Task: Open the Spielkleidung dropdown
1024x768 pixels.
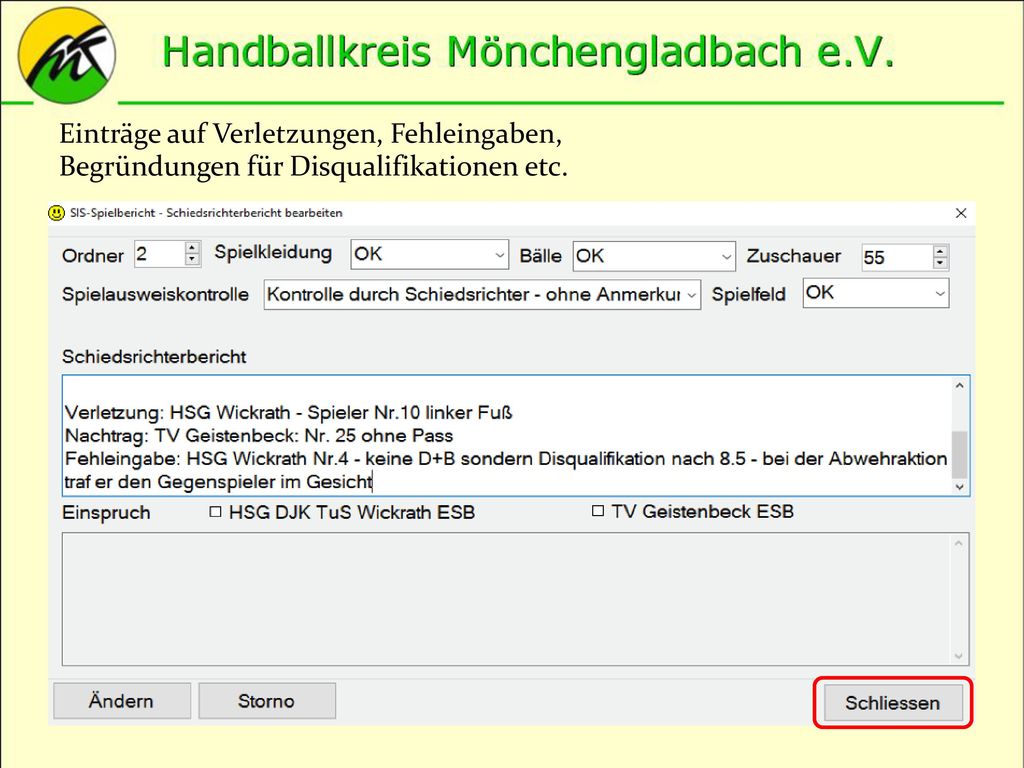Action: point(499,255)
